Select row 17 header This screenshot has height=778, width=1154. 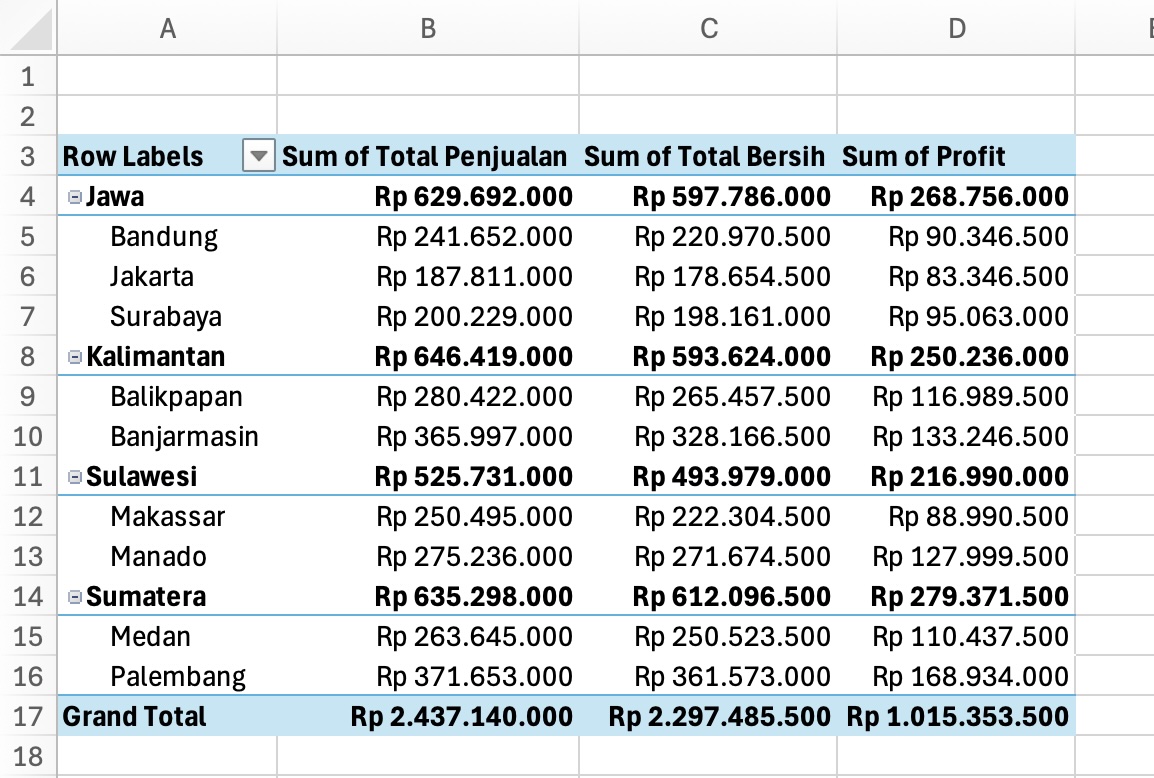28,716
